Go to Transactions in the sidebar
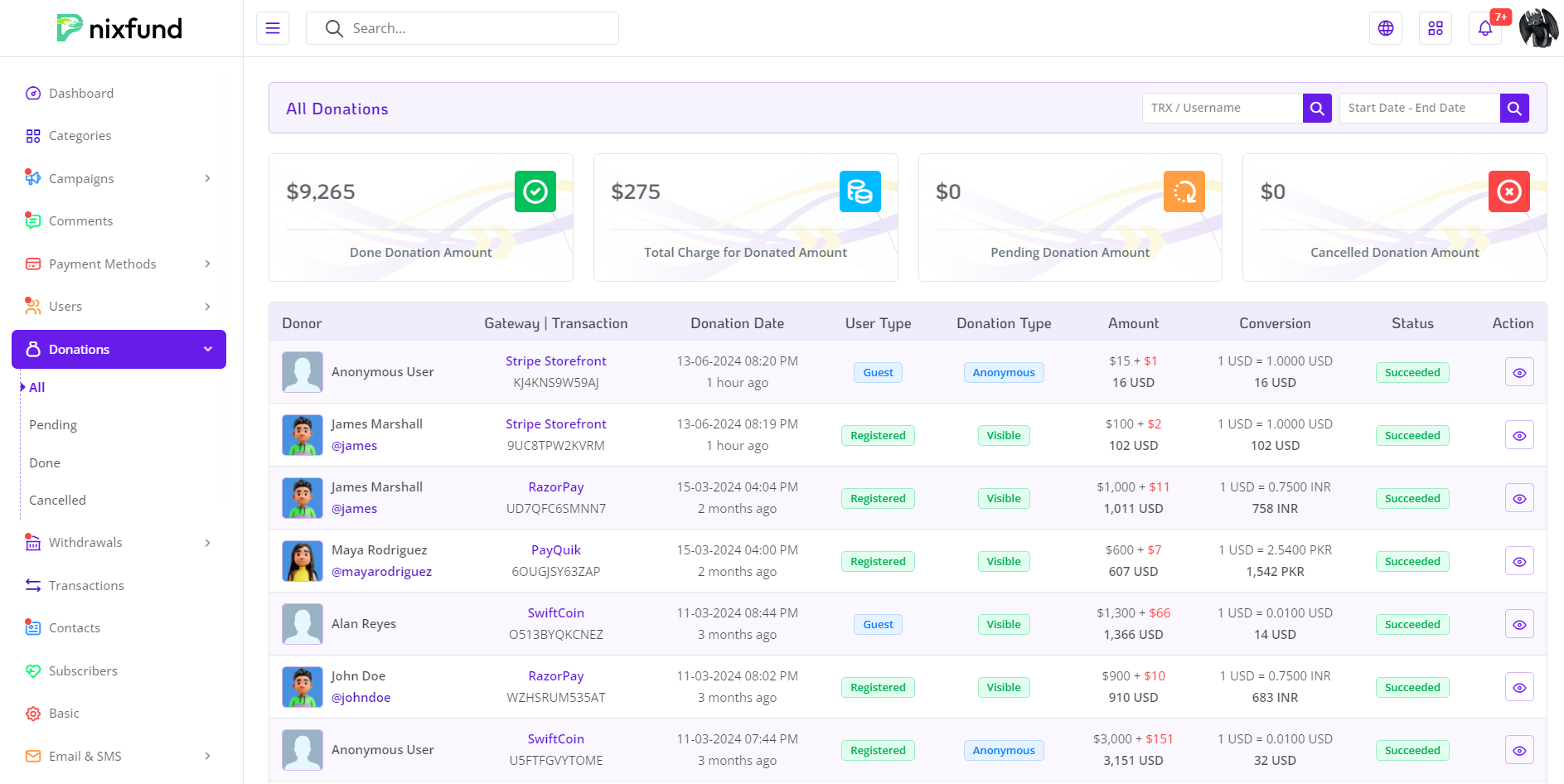 click(x=86, y=585)
